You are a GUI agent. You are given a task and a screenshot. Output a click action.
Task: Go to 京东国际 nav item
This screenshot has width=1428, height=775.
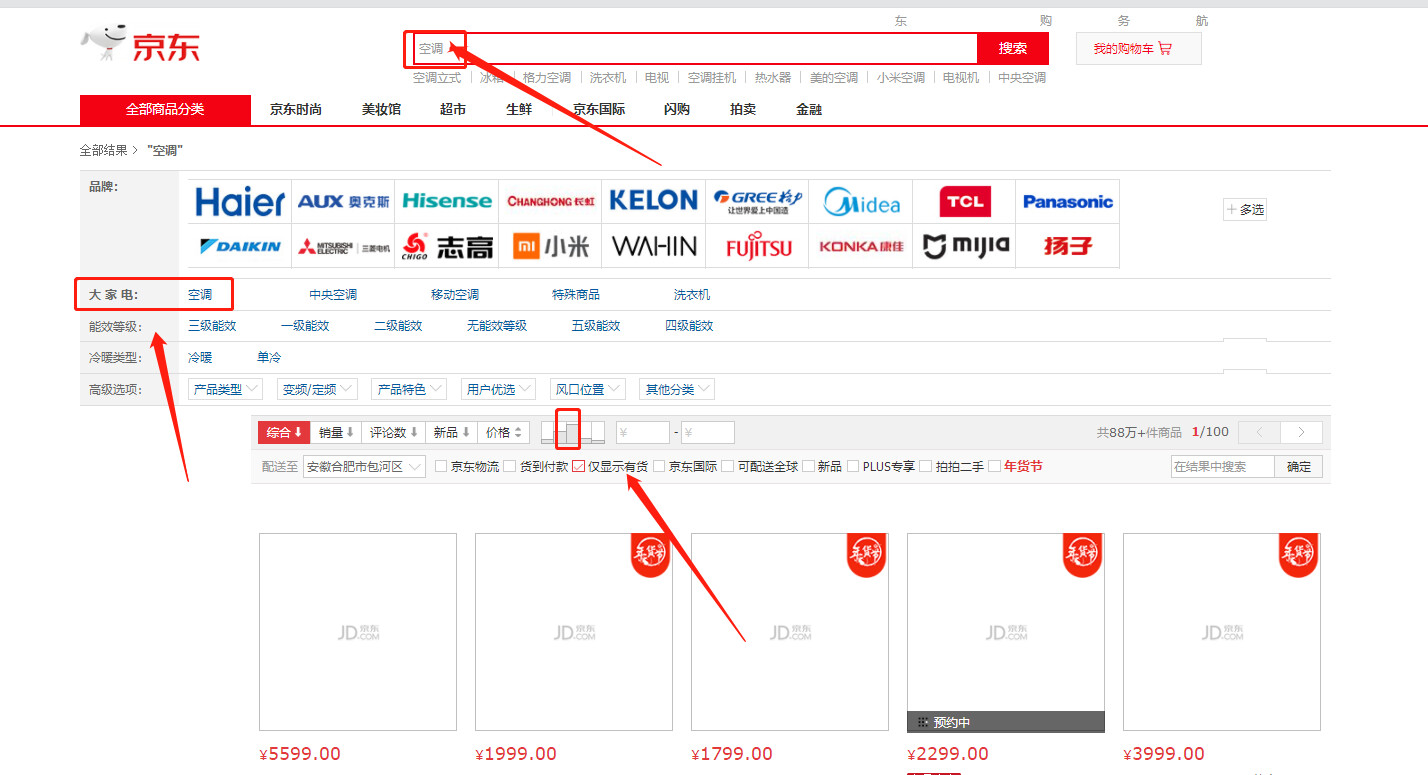click(x=599, y=109)
